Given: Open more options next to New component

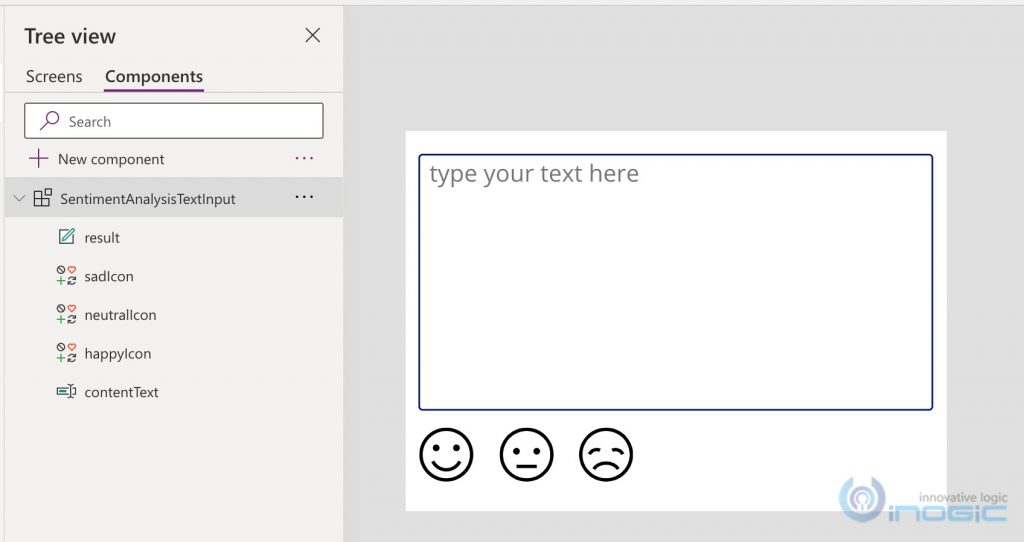Looking at the screenshot, I should click(304, 158).
